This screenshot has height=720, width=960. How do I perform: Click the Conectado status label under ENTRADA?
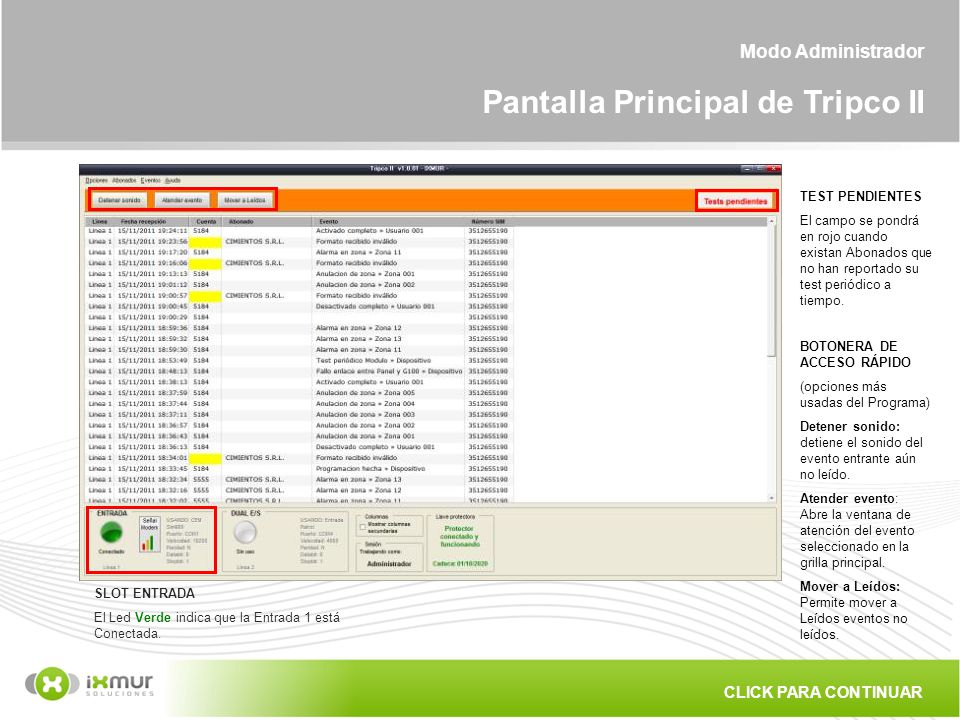pyautogui.click(x=111, y=552)
